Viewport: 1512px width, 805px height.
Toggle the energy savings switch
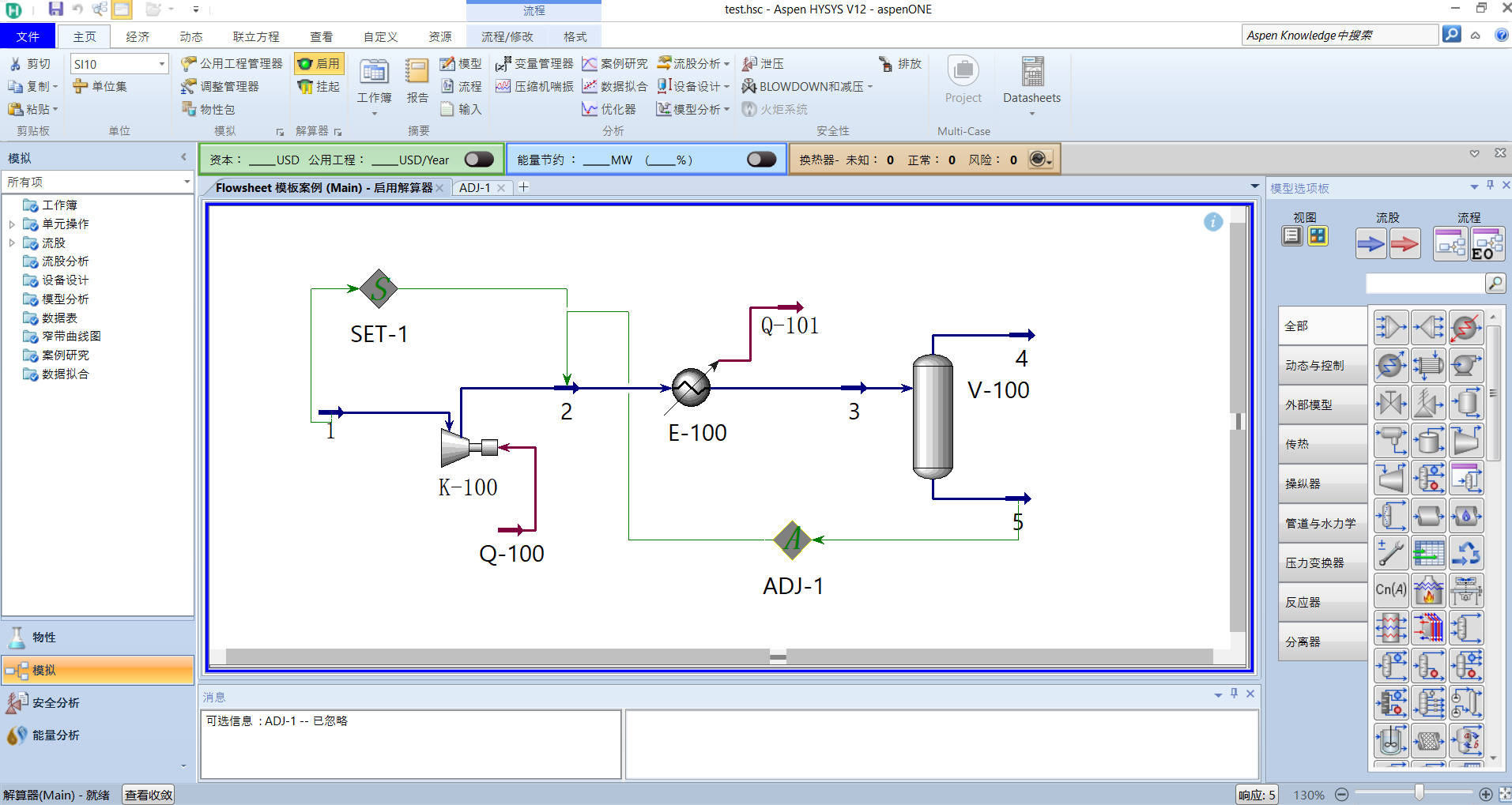[x=761, y=160]
